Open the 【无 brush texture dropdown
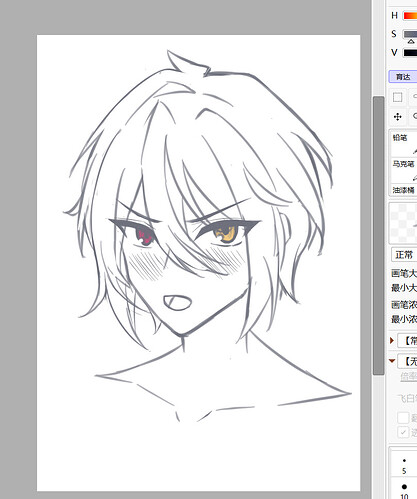 [x=407, y=361]
